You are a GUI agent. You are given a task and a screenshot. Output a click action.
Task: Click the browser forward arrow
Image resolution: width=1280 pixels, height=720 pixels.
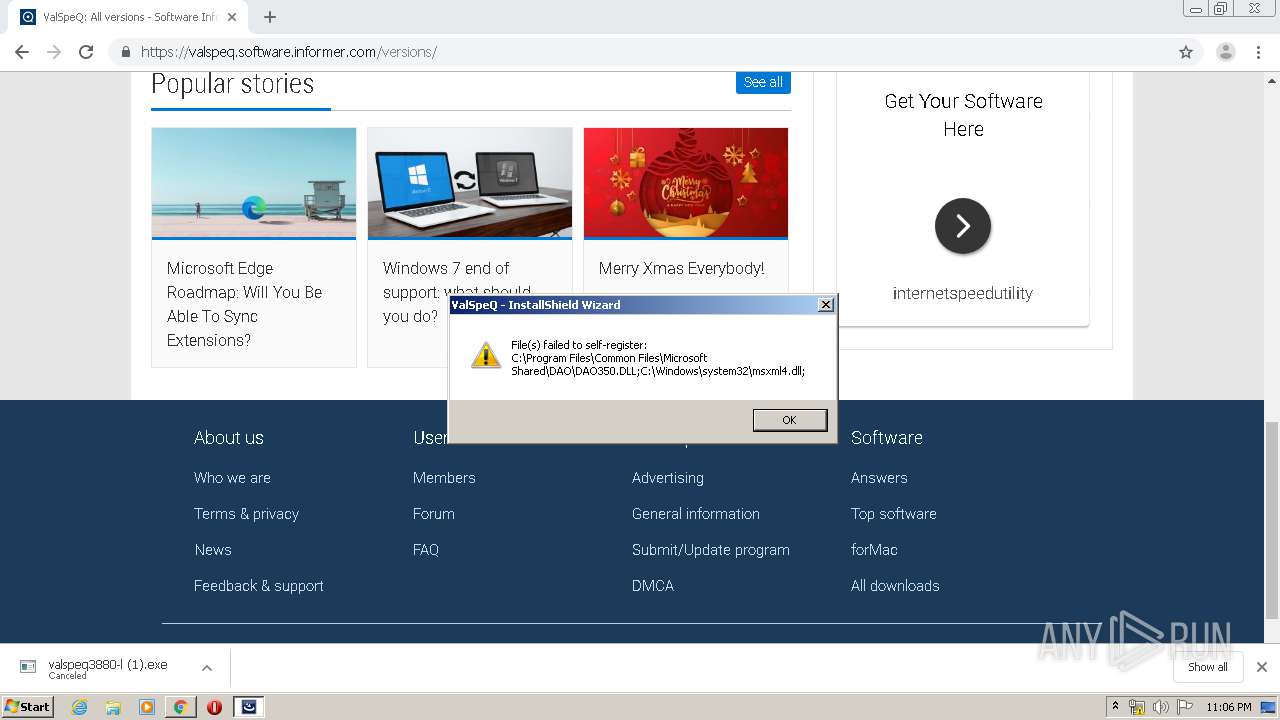coord(54,52)
